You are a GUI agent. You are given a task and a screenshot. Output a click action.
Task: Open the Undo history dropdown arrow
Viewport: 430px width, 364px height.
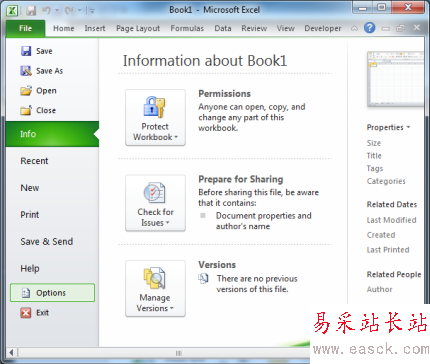coord(57,11)
